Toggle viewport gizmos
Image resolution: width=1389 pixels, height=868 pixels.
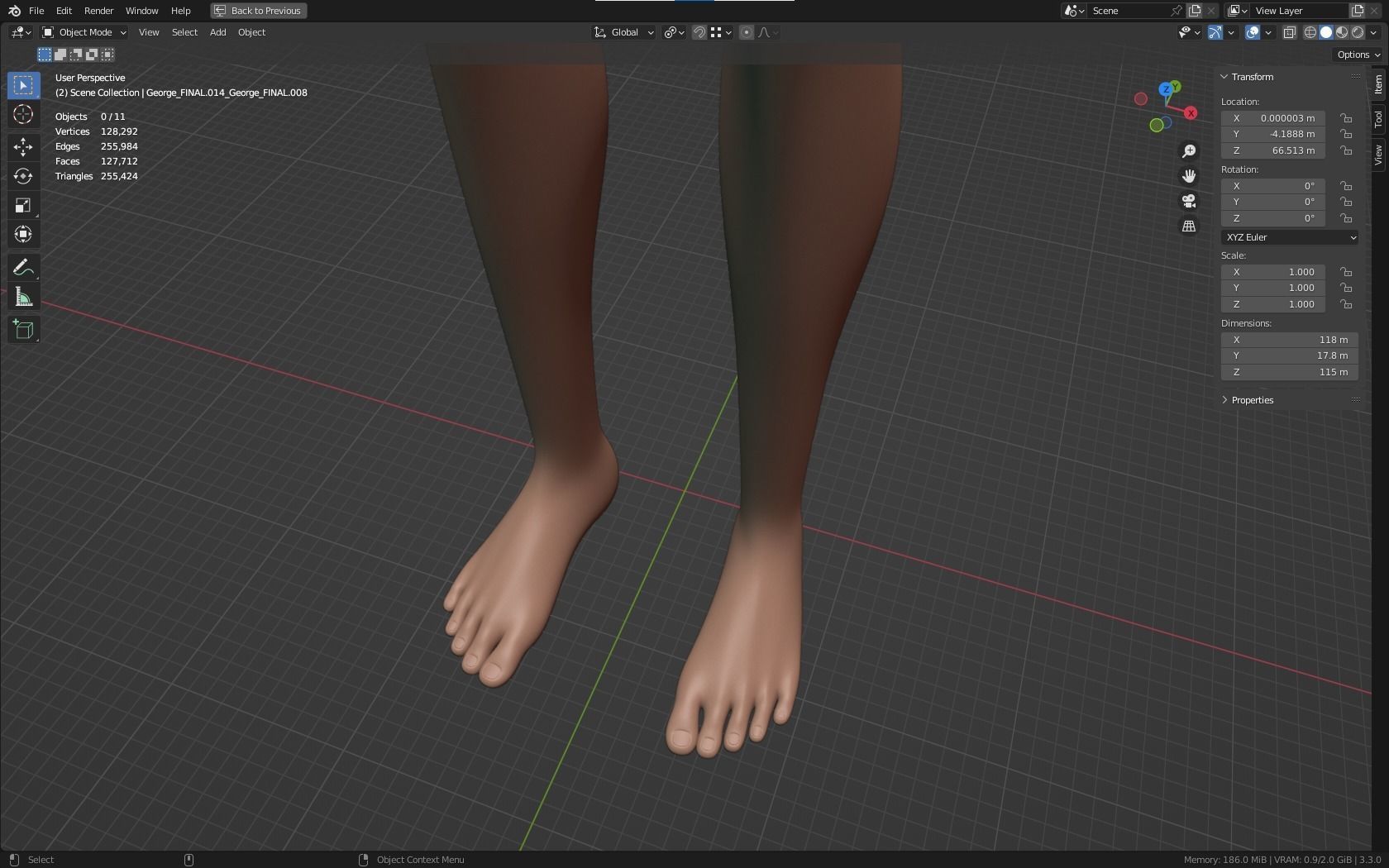coord(1215,32)
